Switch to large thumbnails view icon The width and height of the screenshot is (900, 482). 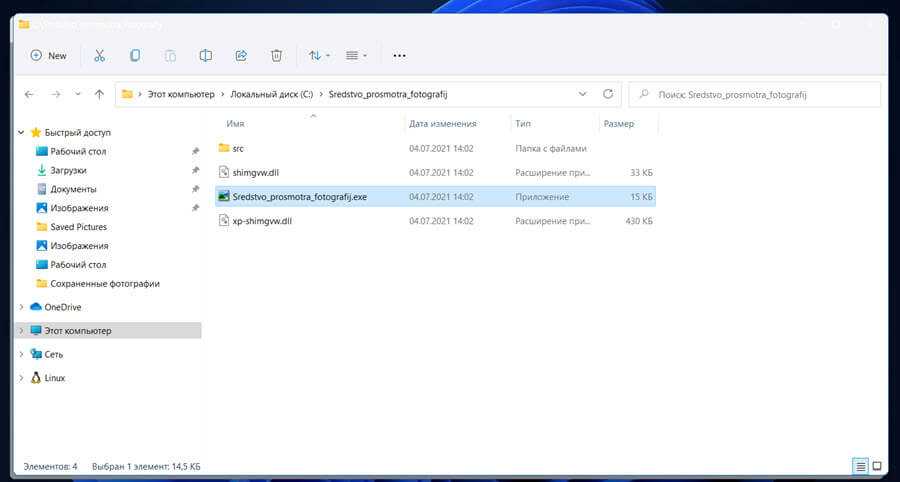pyautogui.click(x=878, y=466)
